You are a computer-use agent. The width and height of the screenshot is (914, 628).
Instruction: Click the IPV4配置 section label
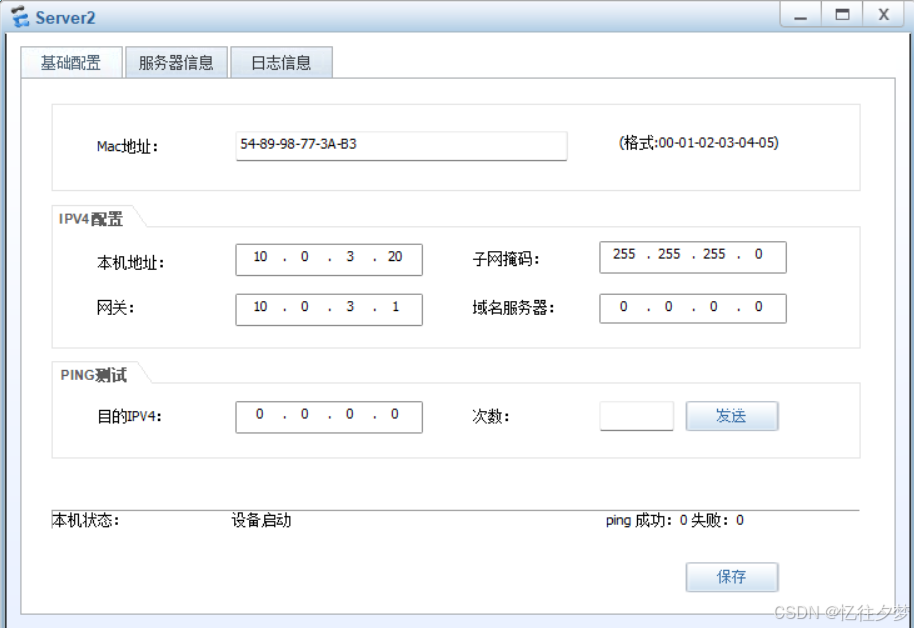pos(91,219)
